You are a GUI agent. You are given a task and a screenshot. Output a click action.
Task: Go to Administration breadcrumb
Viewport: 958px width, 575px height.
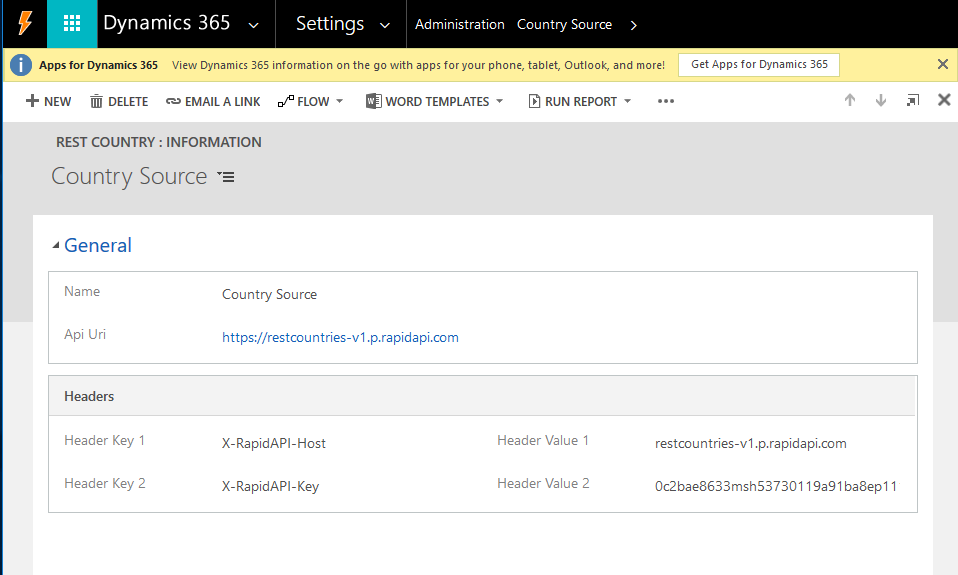[459, 24]
